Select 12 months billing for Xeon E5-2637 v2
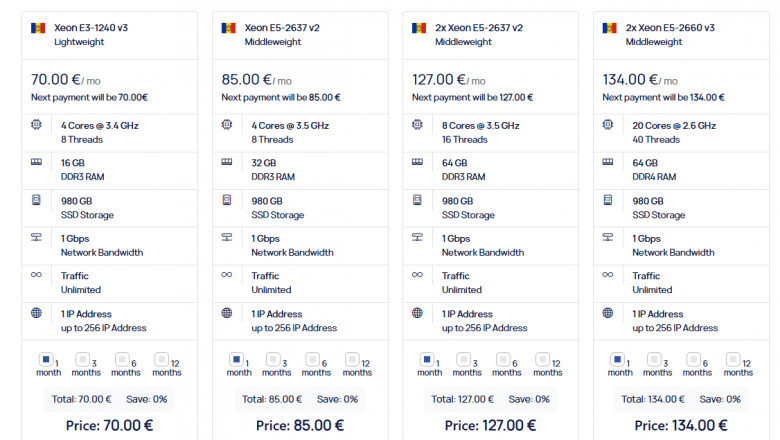Image resolution: width=780 pixels, height=440 pixels. pos(352,359)
